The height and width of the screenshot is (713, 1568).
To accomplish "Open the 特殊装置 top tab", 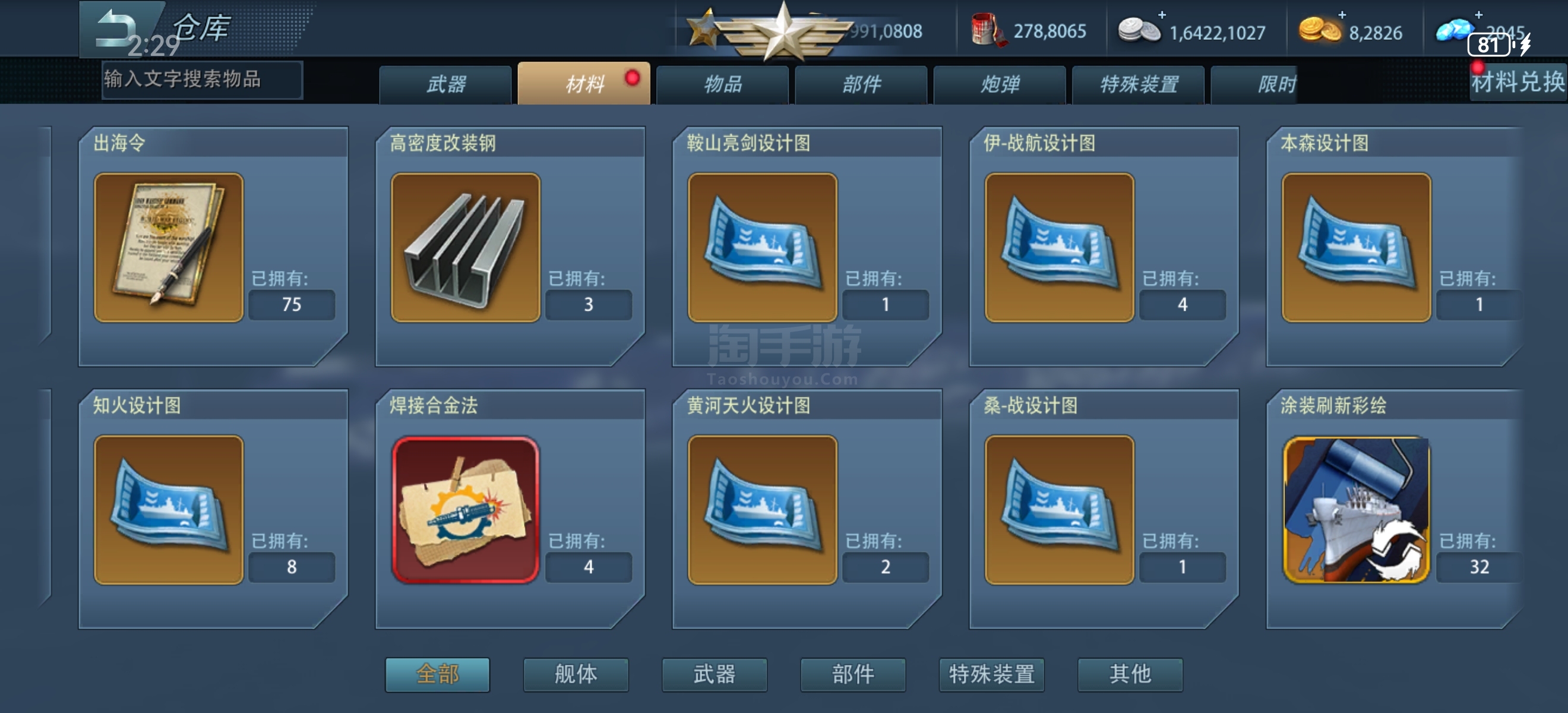I will (x=1138, y=84).
